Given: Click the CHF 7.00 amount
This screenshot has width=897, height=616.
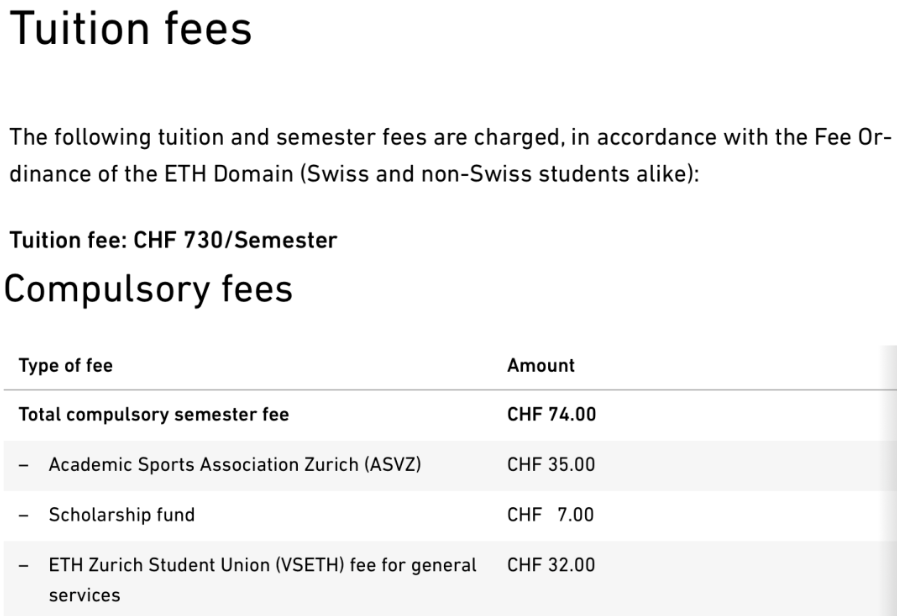Looking at the screenshot, I should click(x=550, y=515).
